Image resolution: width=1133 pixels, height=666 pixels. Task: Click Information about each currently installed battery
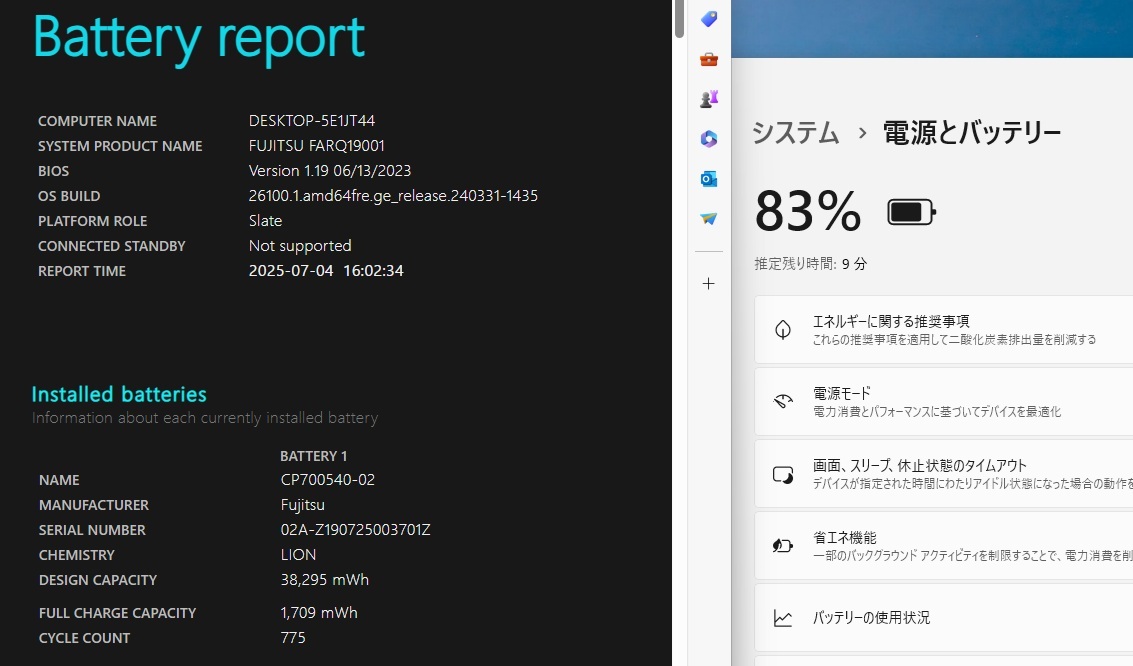coord(205,418)
